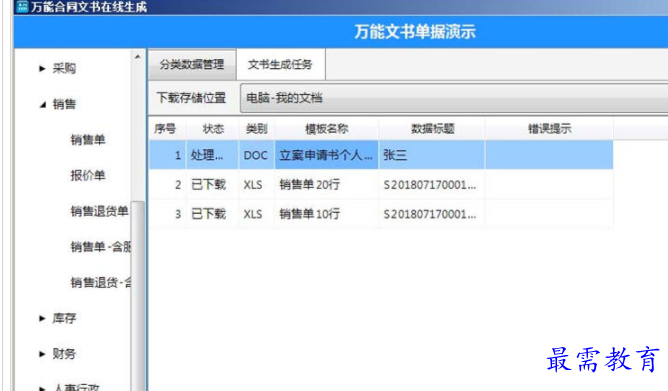This screenshot has width=668, height=391.
Task: Select 采购 in the sidebar tree
Action: [64, 68]
